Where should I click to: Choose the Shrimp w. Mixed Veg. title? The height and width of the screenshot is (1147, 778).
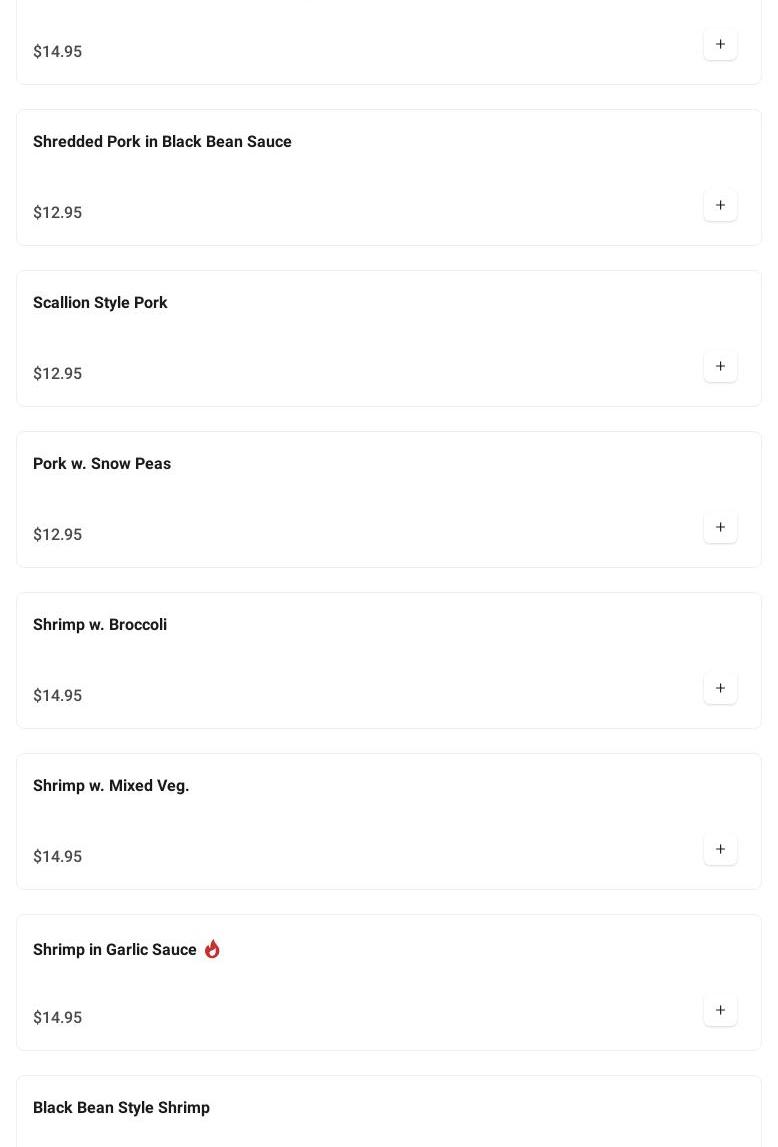(x=111, y=786)
